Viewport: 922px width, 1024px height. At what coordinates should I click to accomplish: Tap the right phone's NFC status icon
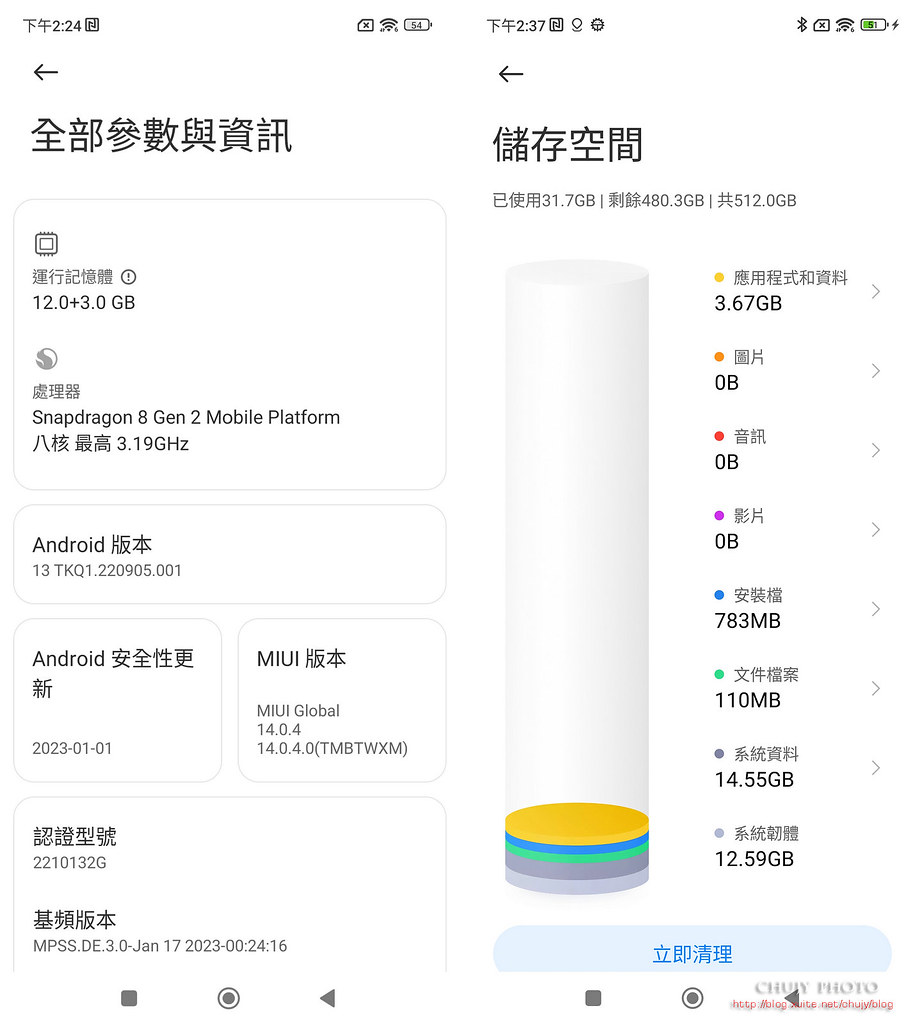(x=556, y=25)
